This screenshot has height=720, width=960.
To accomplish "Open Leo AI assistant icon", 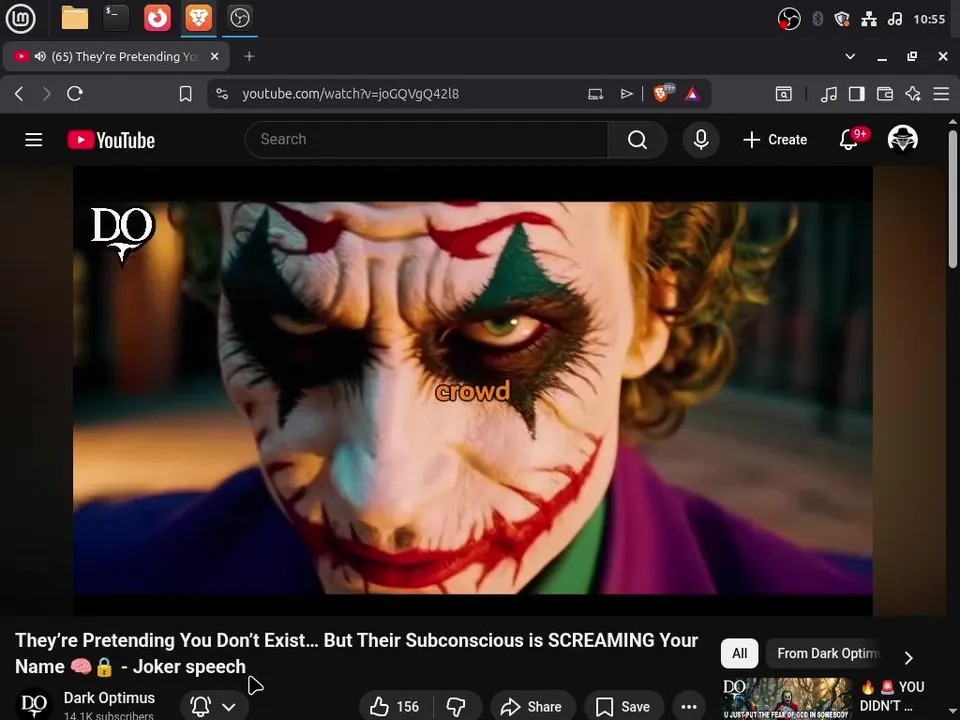I will 913,94.
